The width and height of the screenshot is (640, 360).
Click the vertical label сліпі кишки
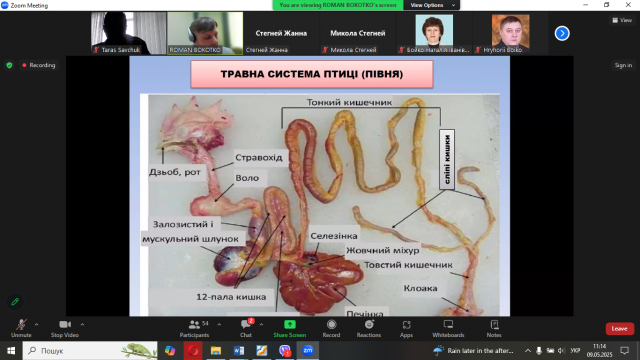point(447,160)
